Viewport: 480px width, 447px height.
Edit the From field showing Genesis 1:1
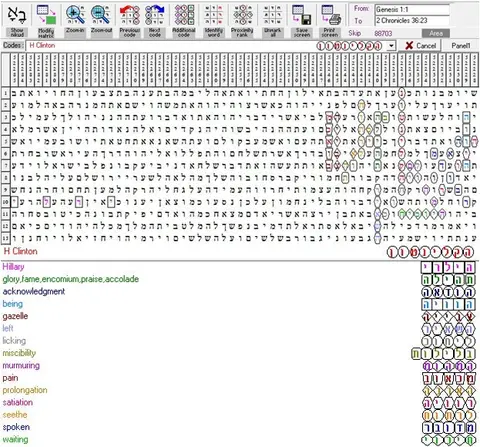click(412, 9)
